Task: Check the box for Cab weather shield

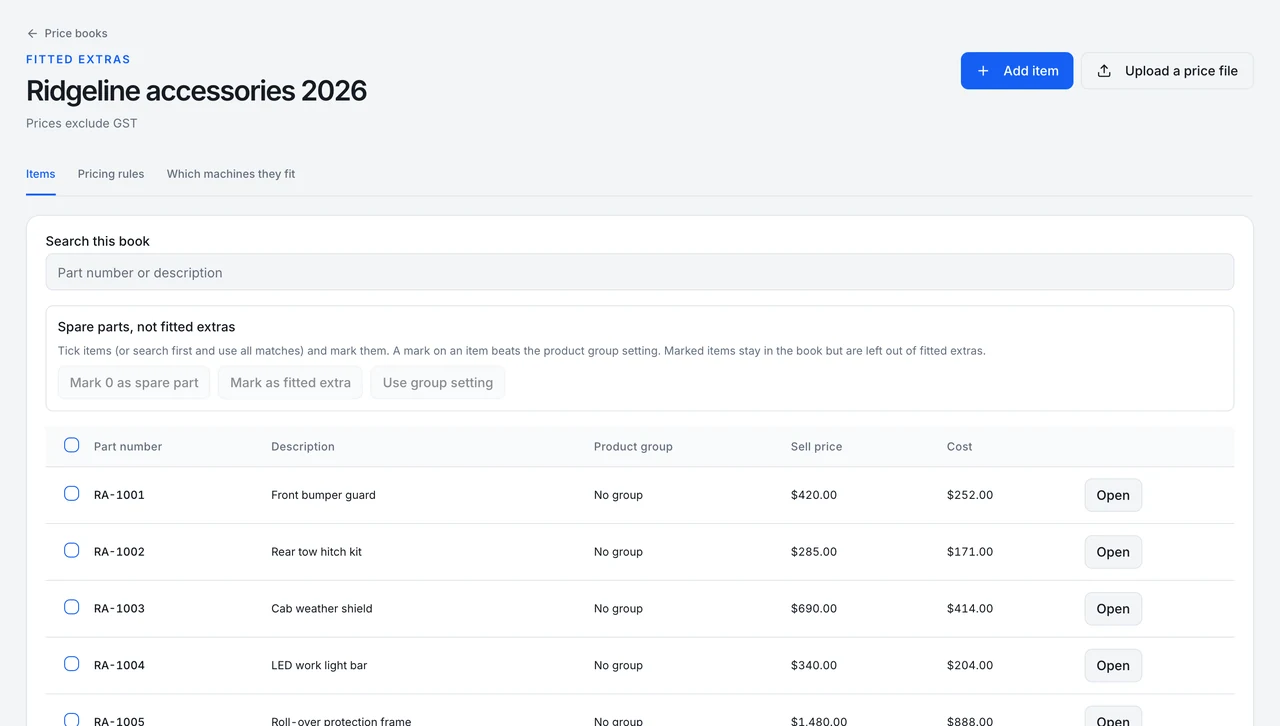Action: [72, 607]
